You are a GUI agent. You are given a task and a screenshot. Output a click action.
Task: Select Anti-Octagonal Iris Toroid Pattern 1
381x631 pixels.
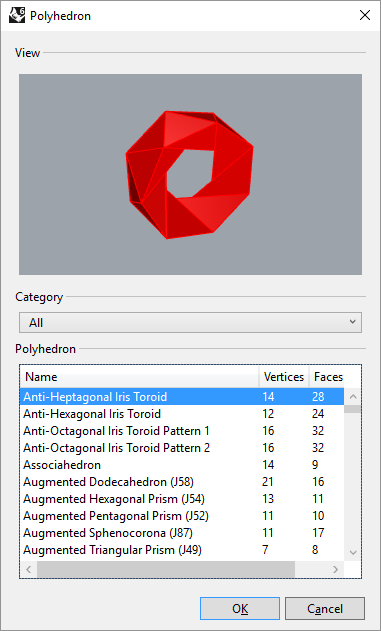click(x=182, y=431)
